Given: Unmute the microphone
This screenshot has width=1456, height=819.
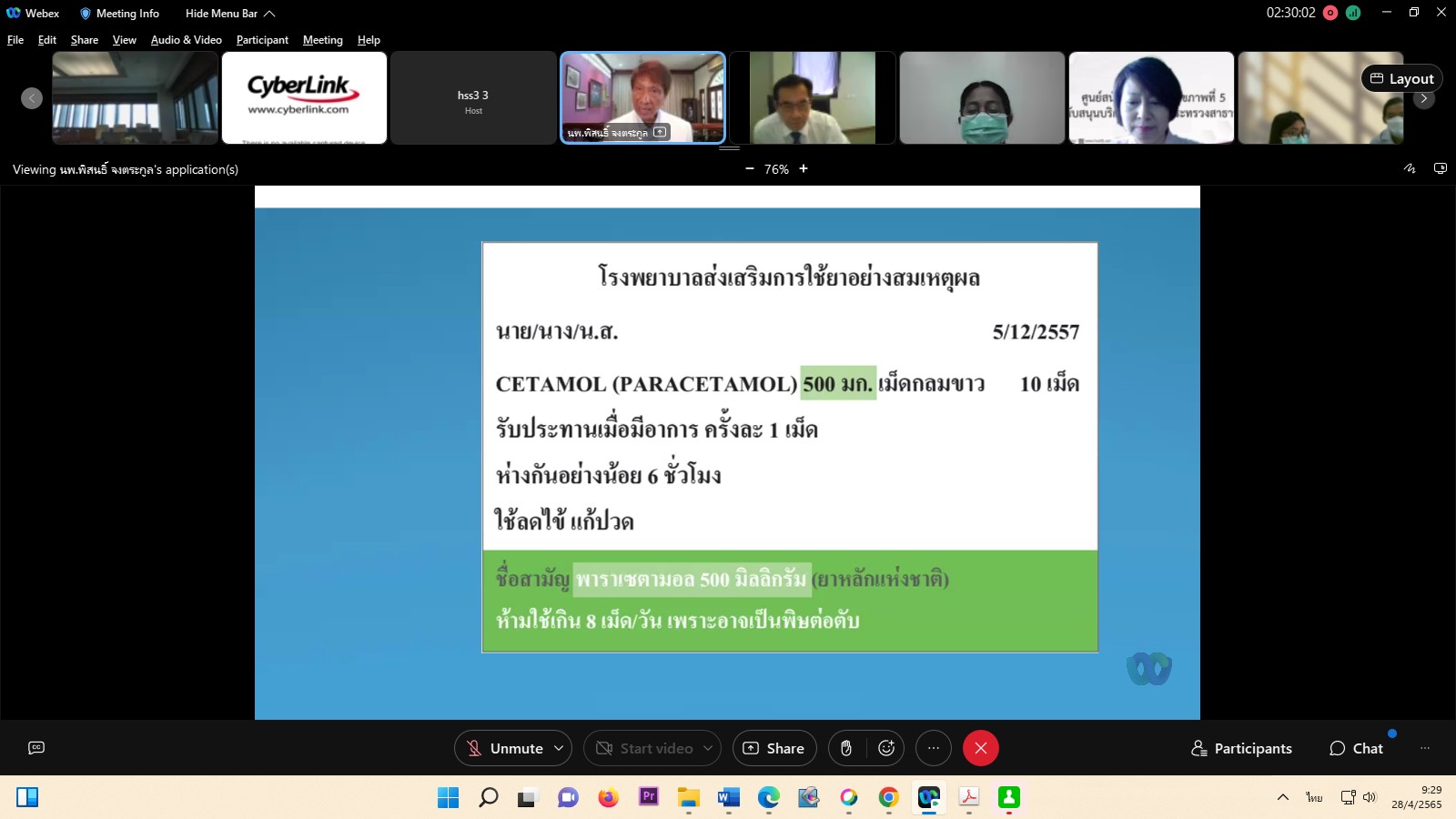Looking at the screenshot, I should (504, 748).
